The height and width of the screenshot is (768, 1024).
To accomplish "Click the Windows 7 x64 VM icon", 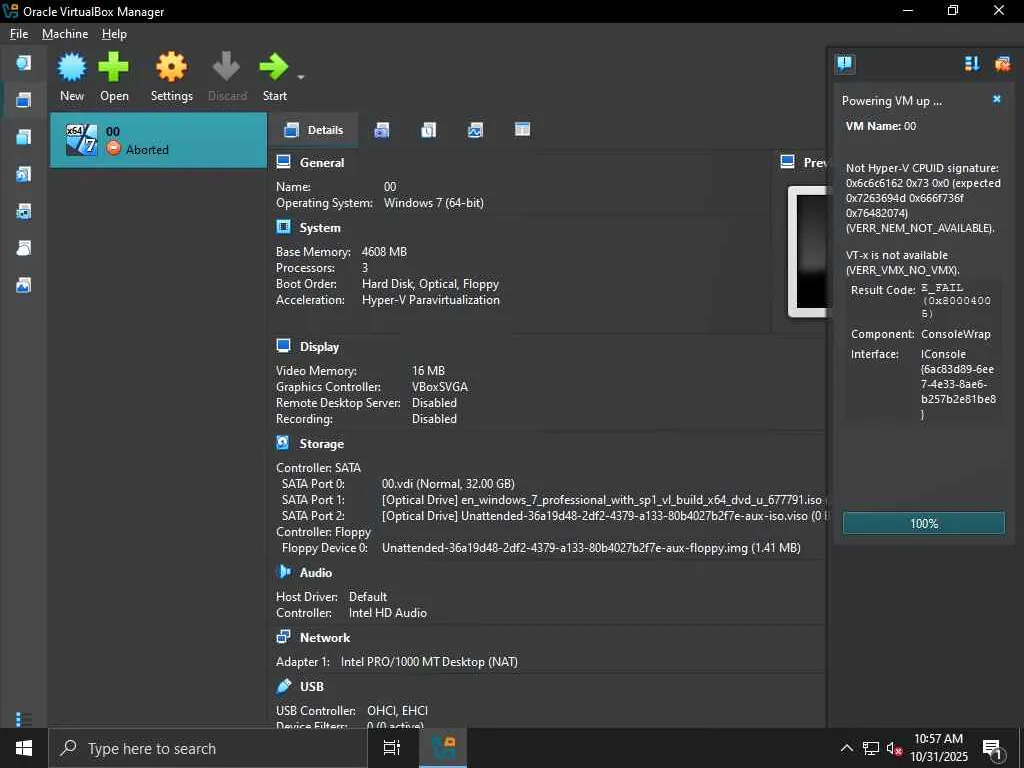I will point(82,140).
